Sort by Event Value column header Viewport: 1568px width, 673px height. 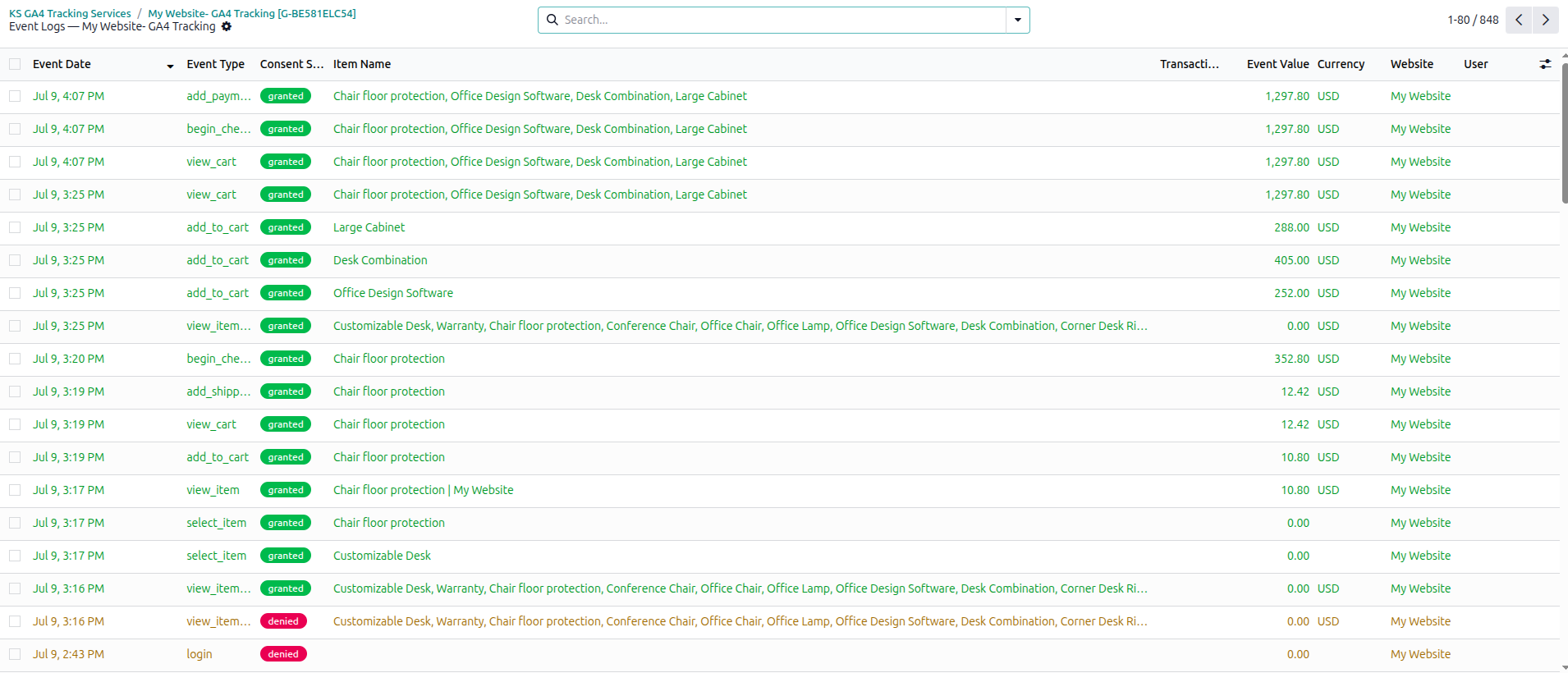pos(1277,64)
